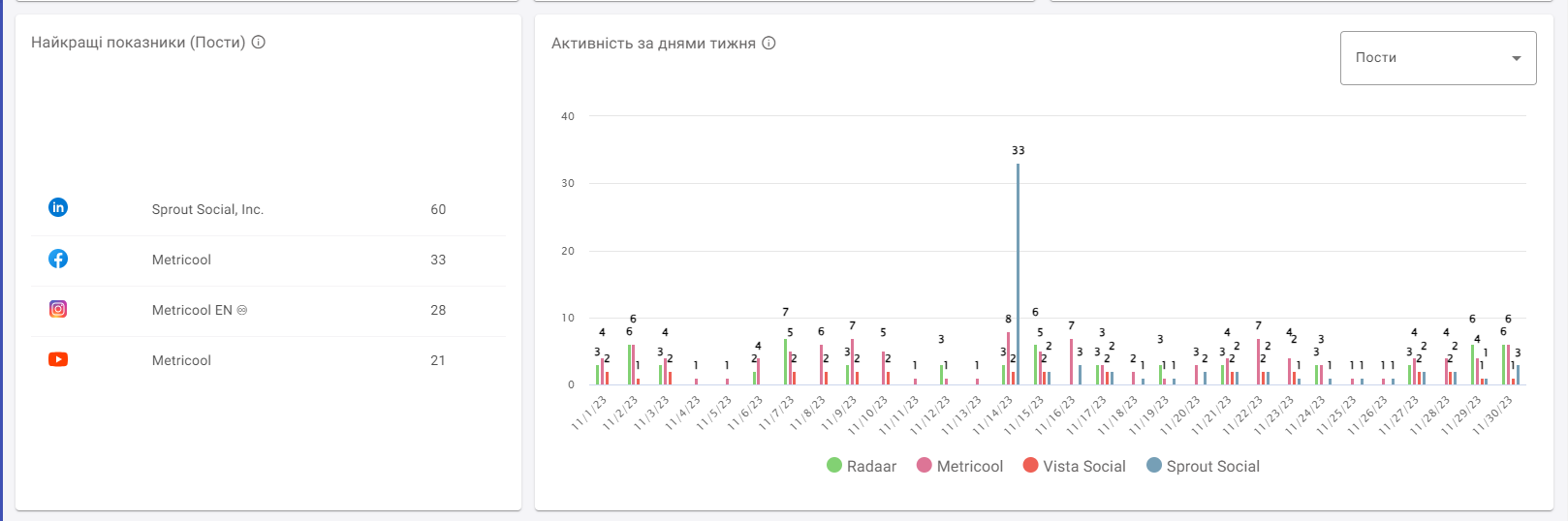Click the Найкращі показники (Пости) heading
1568x521 pixels.
pyautogui.click(x=139, y=43)
